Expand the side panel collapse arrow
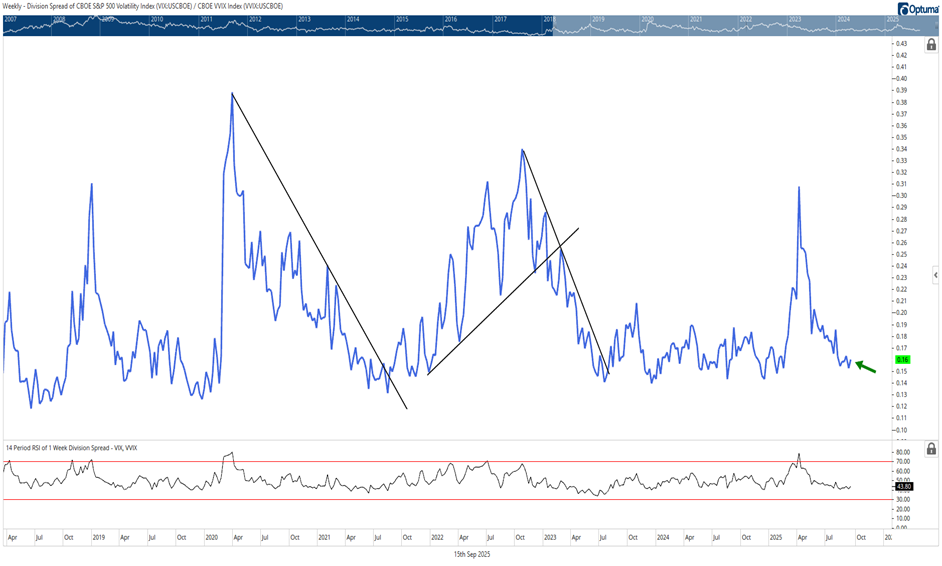 point(935,274)
